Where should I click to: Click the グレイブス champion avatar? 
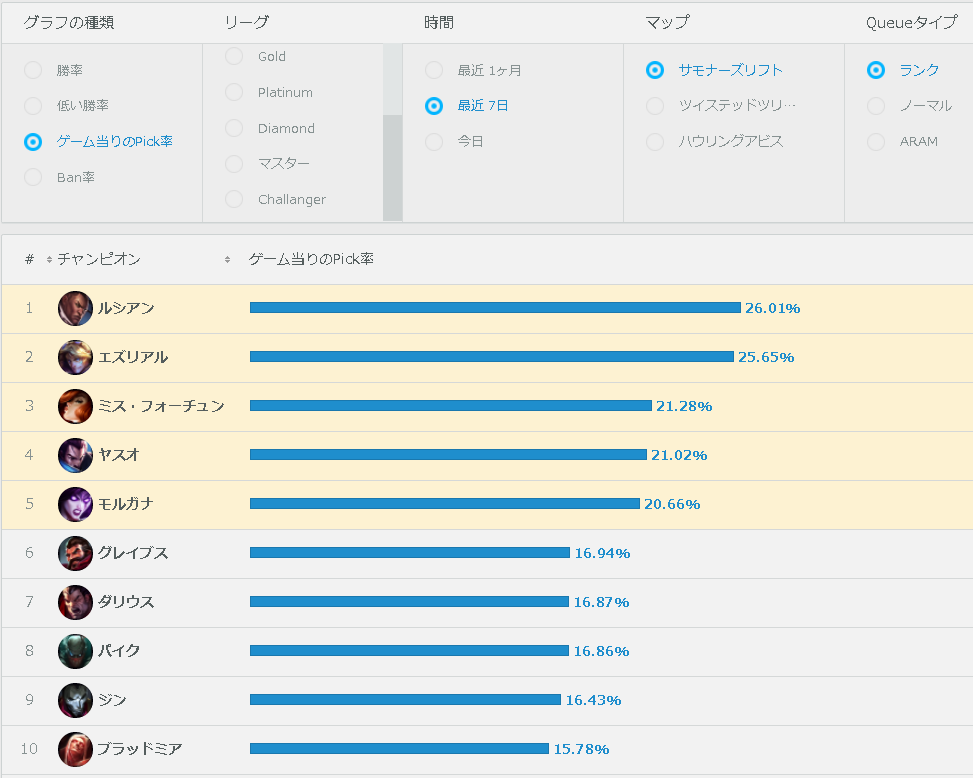tap(75, 553)
